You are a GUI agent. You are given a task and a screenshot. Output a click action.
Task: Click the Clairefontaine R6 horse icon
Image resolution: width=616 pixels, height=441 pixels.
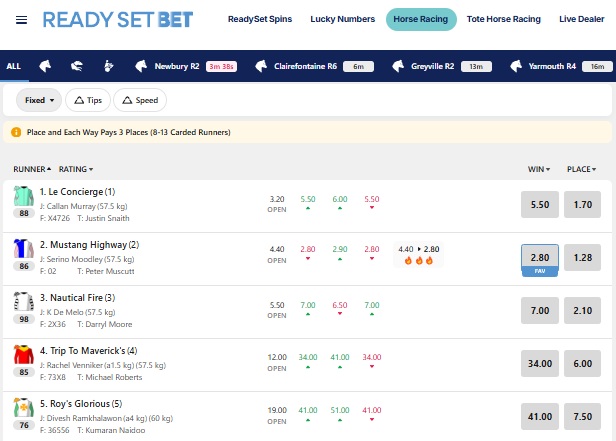pyautogui.click(x=261, y=66)
